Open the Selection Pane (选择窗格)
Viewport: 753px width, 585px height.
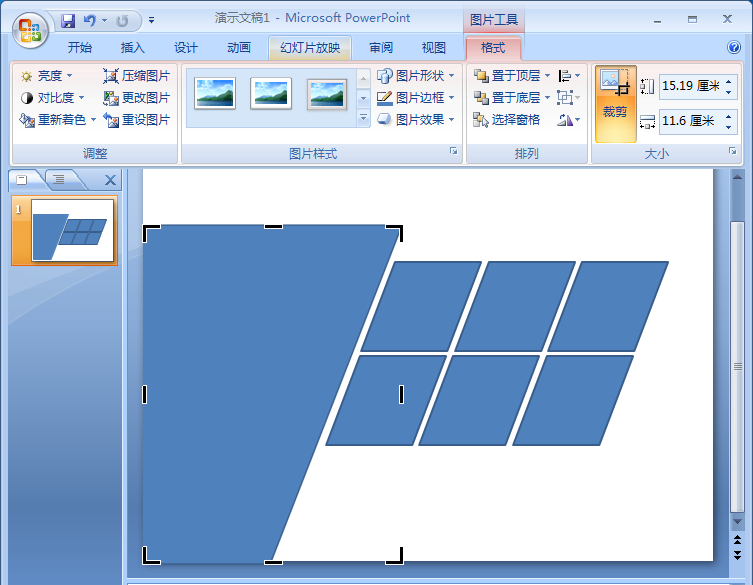coord(508,120)
